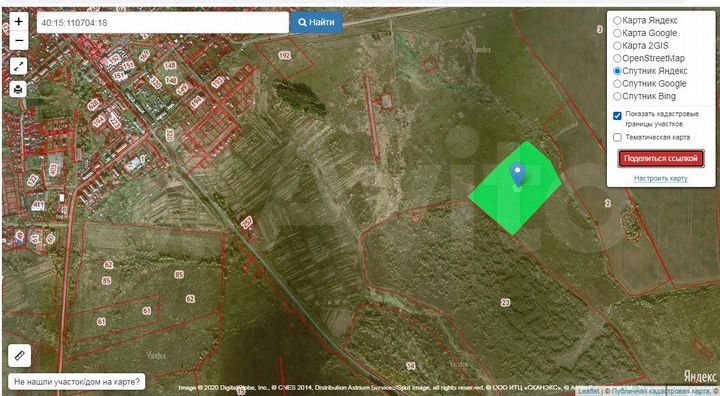Zoom in with the plus button
Image resolution: width=720 pixels, height=396 pixels.
click(19, 22)
